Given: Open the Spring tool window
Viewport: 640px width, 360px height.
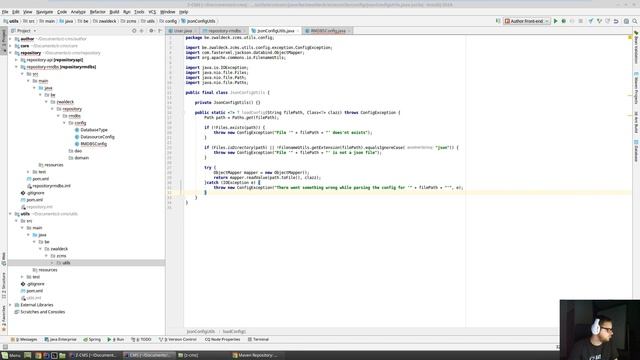Looking at the screenshot, I should [x=92, y=340].
